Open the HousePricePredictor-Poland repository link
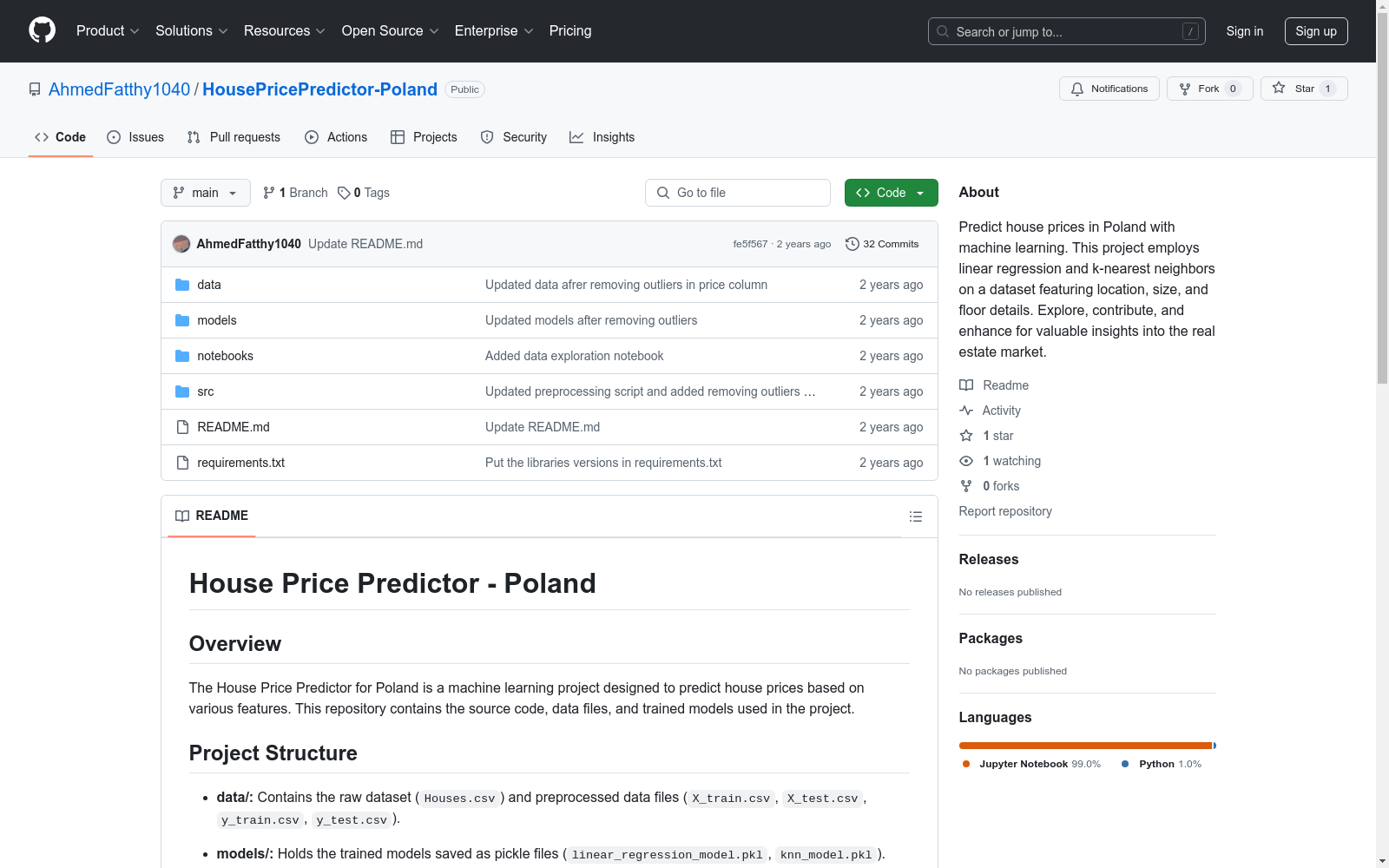Screen dimensions: 1389x868 319,89
